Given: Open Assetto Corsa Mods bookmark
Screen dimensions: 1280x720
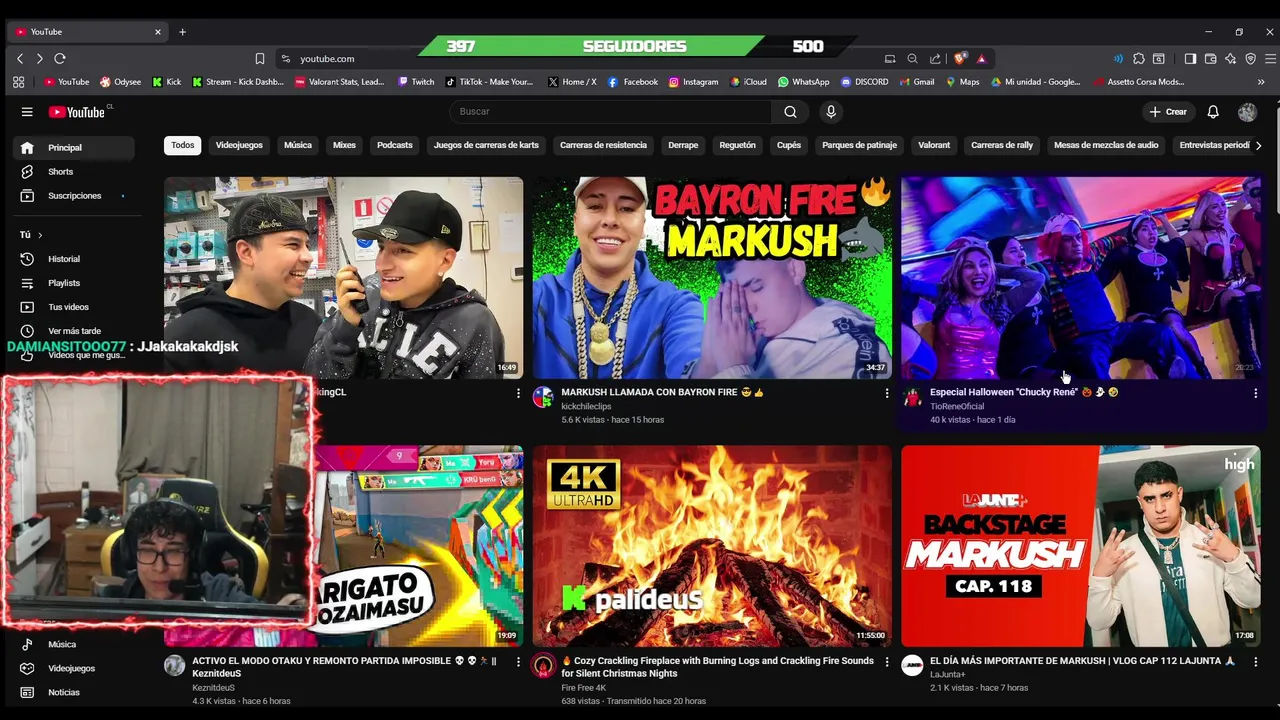Looking at the screenshot, I should point(1139,82).
